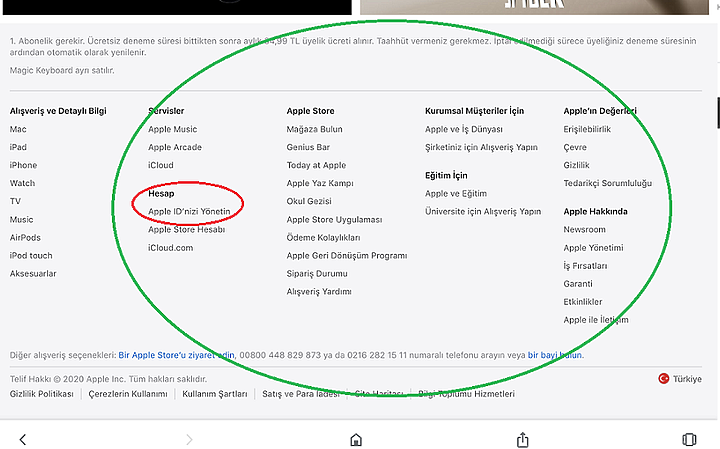
Task: Open Alışveriş Yardımı link
Action: point(319,291)
